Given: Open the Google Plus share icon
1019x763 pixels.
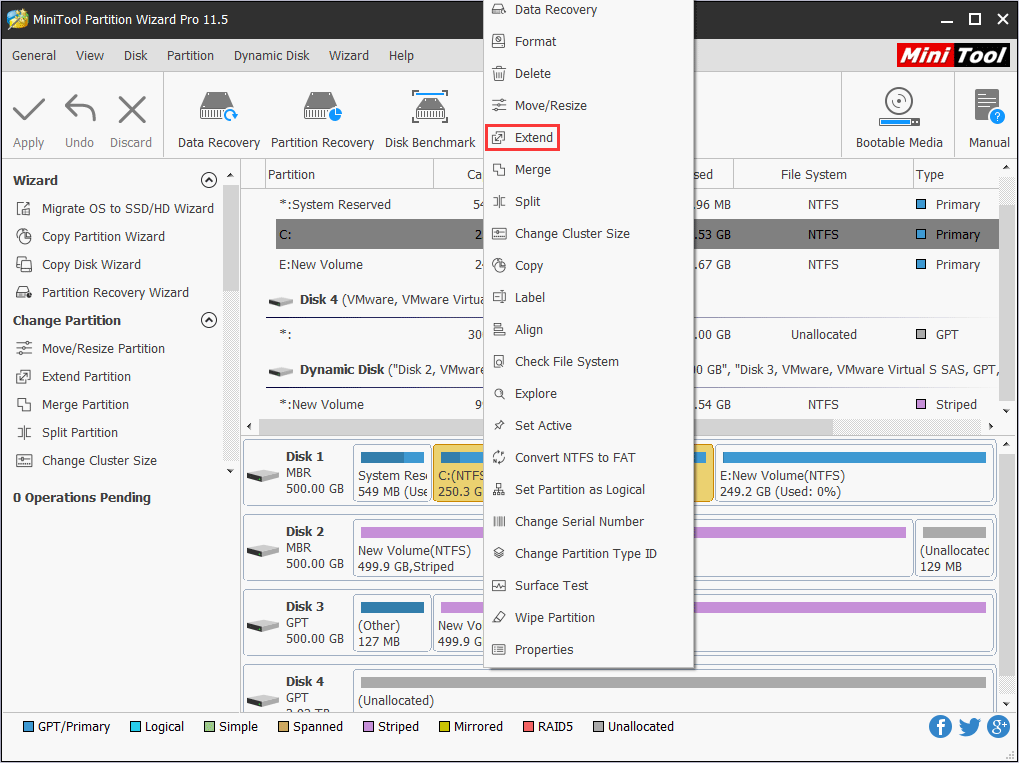Looking at the screenshot, I should point(998,727).
